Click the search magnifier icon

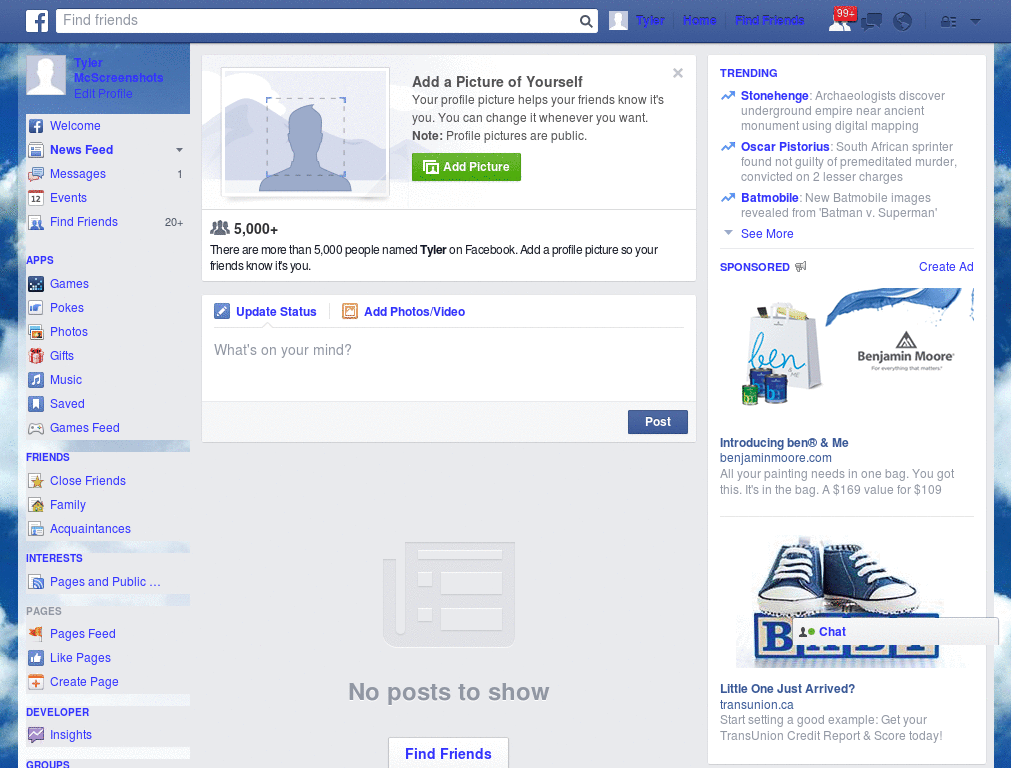(x=586, y=21)
